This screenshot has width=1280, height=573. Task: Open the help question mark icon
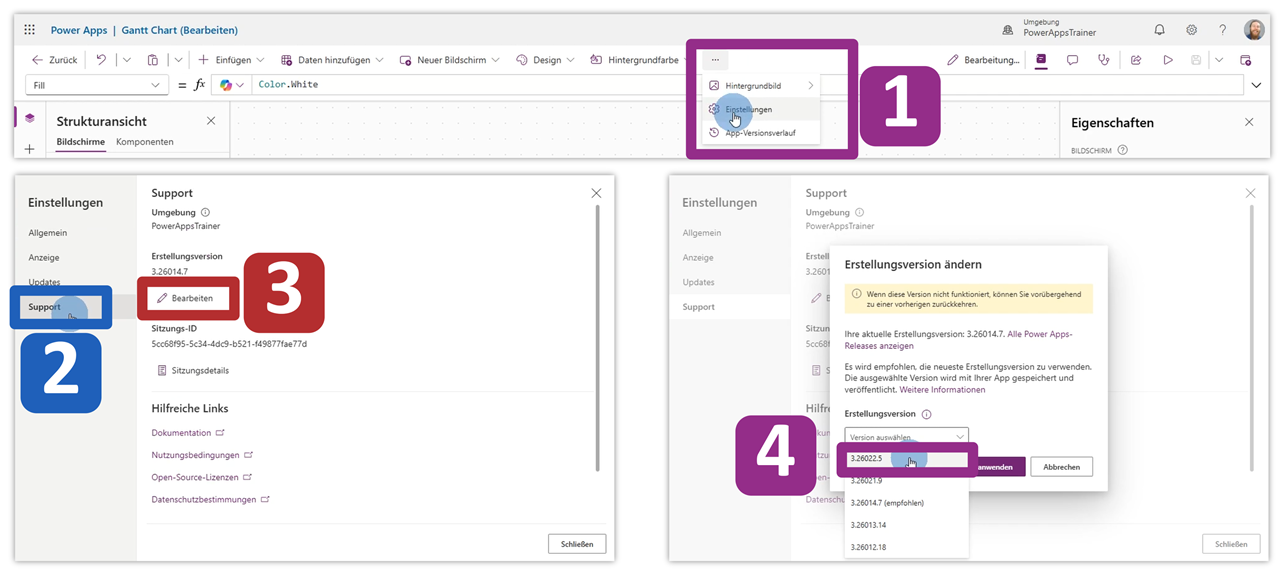[1222, 30]
